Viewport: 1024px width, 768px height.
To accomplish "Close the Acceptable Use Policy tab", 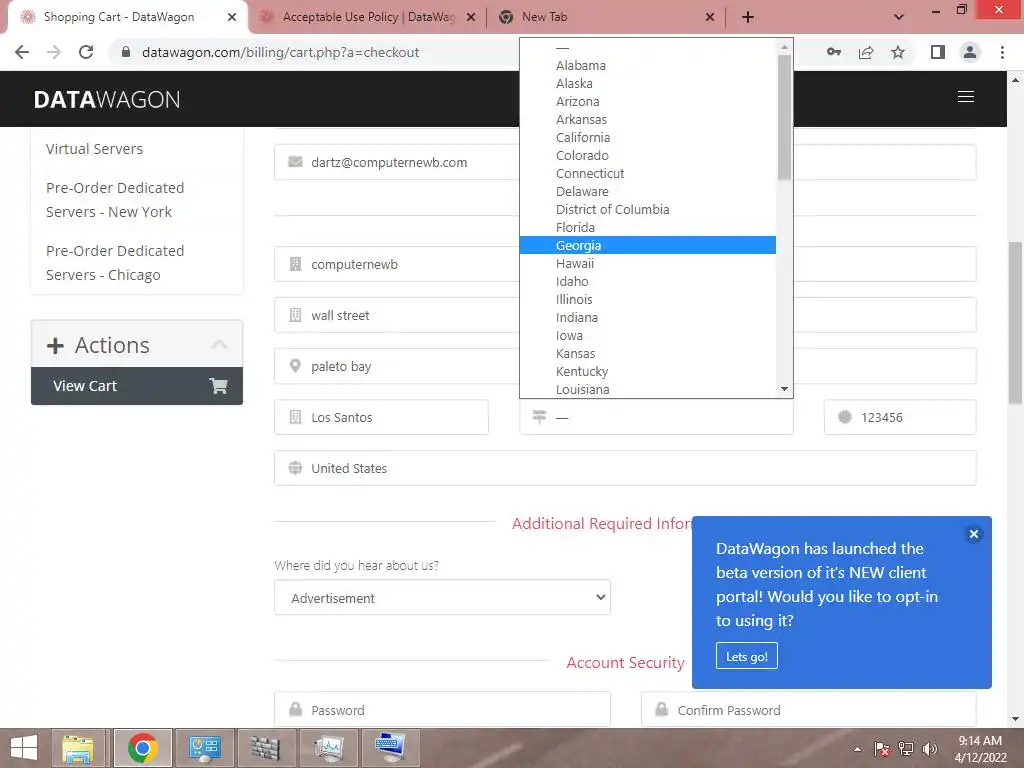I will pos(471,17).
